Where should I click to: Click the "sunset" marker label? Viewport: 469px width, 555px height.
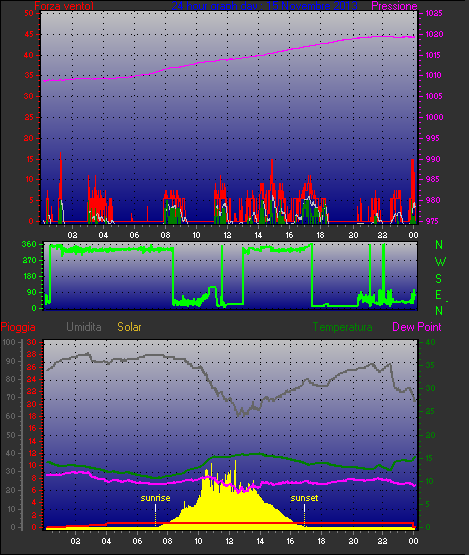(x=304, y=498)
